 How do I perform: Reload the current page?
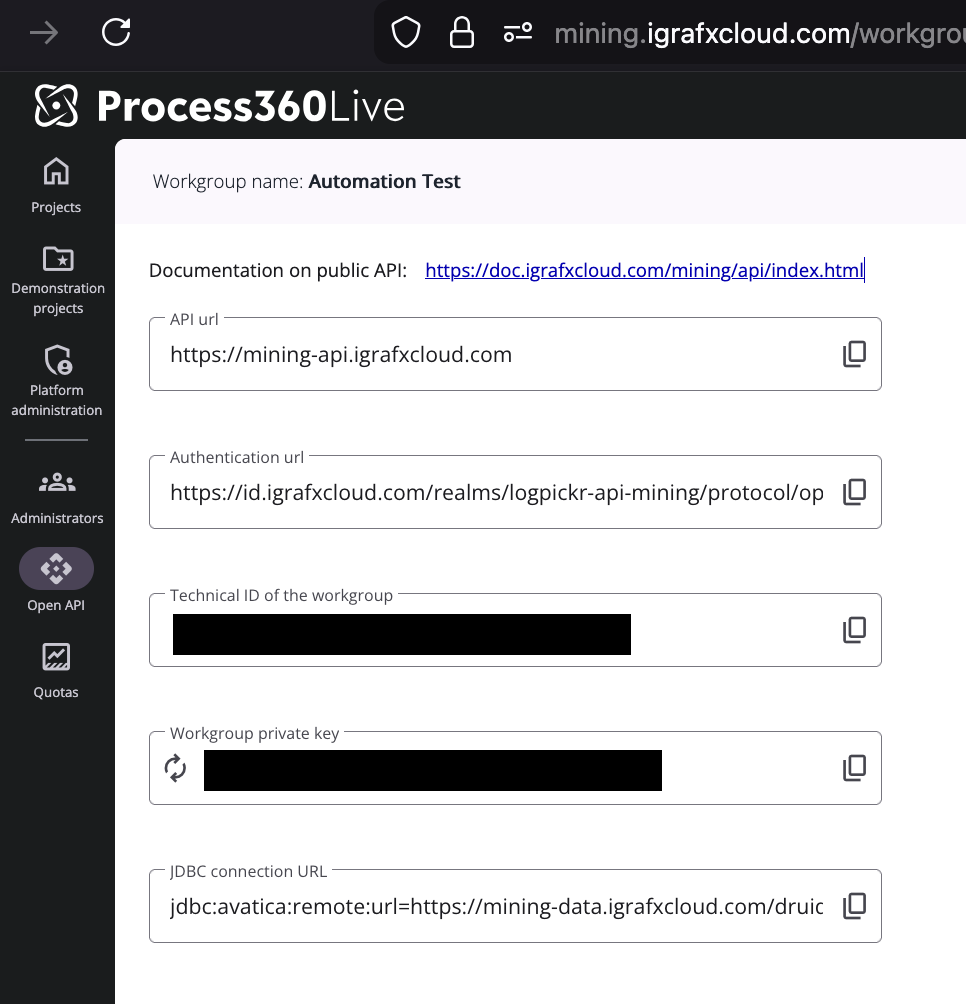(116, 32)
